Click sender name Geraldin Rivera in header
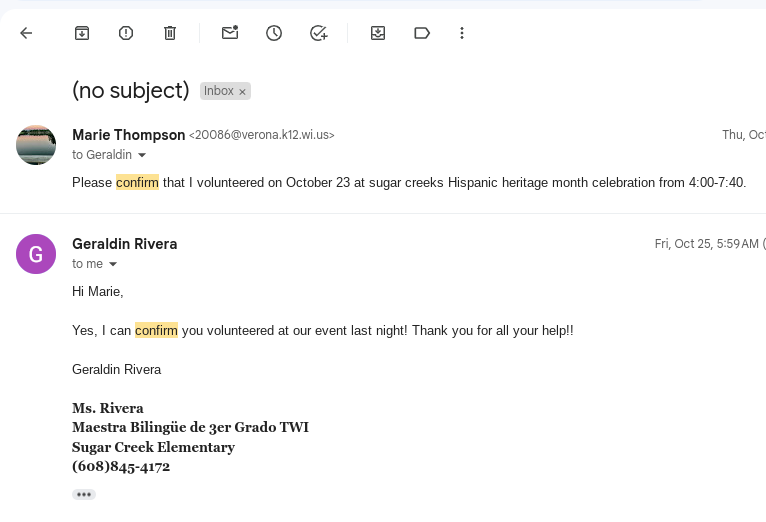 pos(125,244)
